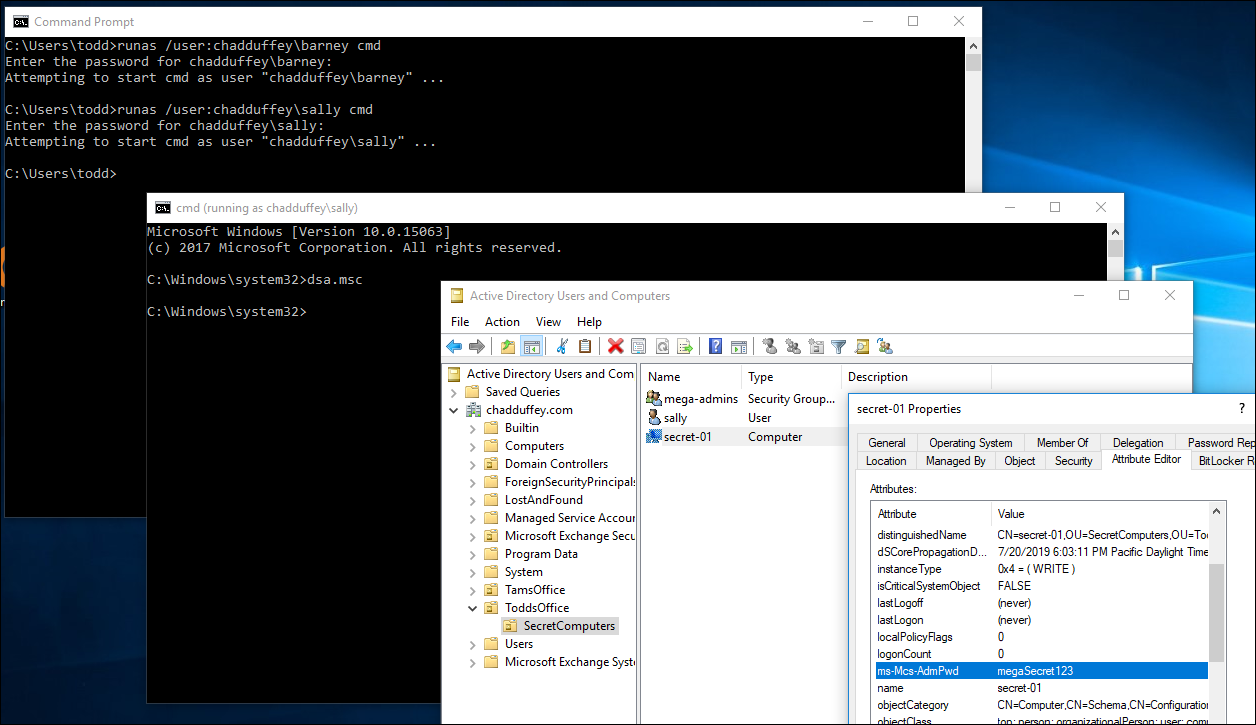Click the Cut scissors icon
The width and height of the screenshot is (1256, 725).
coord(562,346)
